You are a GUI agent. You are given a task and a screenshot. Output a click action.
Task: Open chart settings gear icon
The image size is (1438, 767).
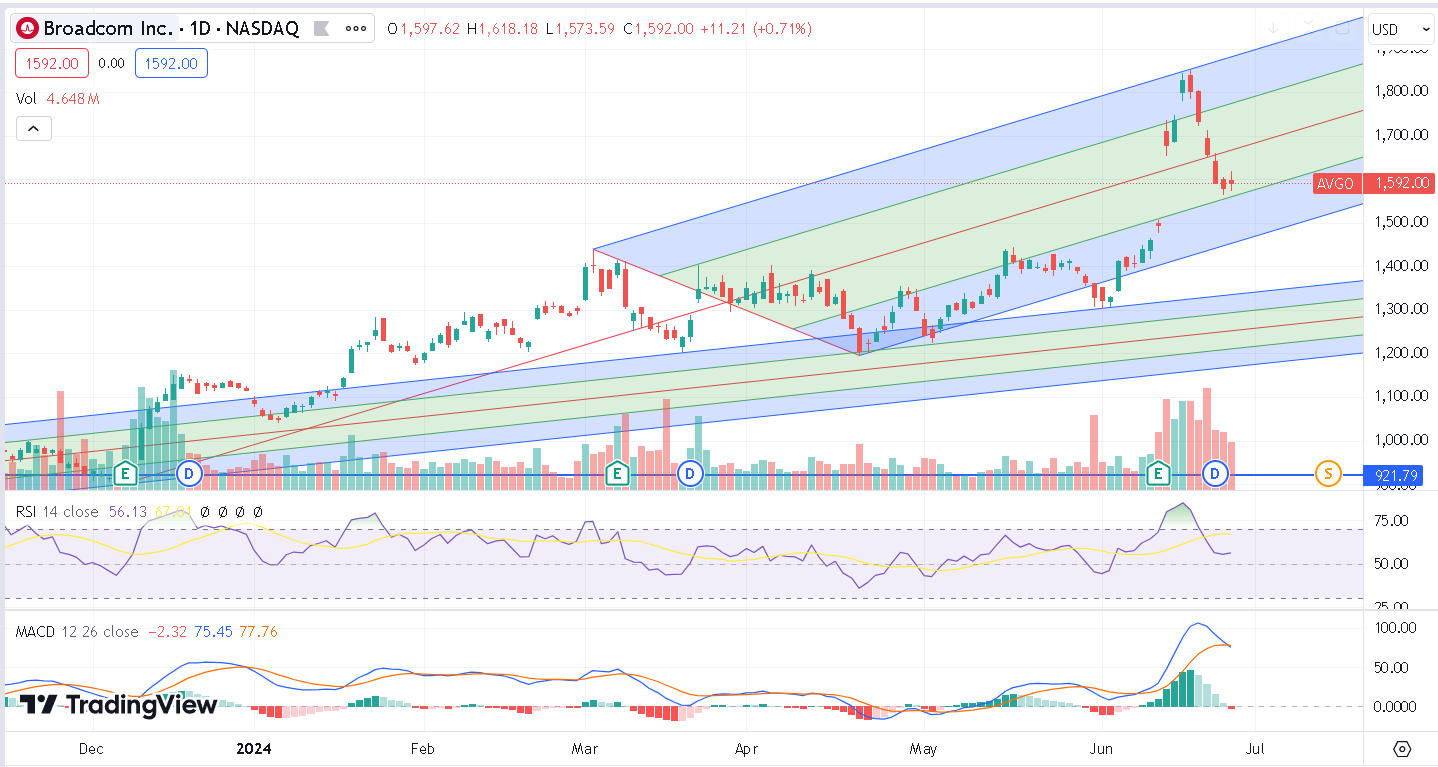click(1402, 749)
